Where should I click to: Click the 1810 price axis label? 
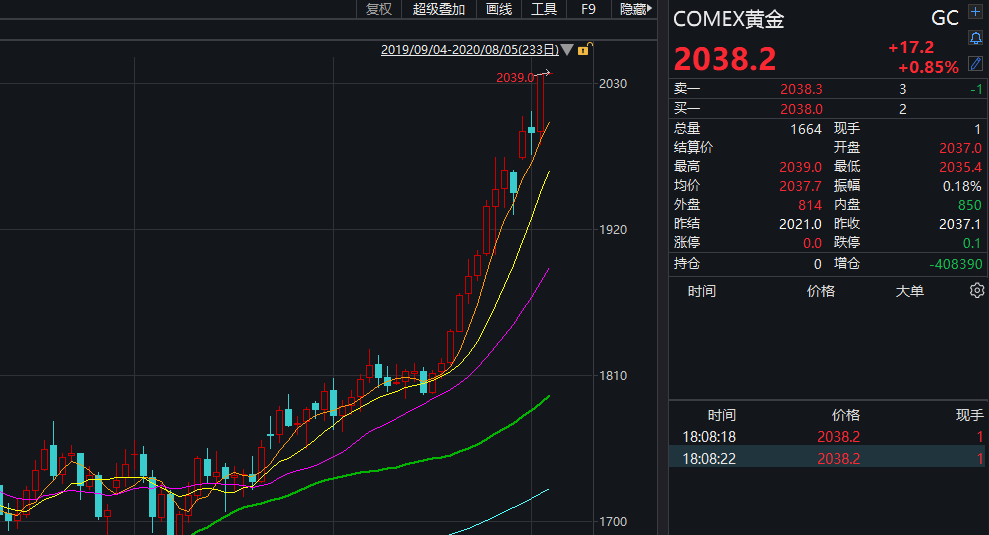pos(612,376)
